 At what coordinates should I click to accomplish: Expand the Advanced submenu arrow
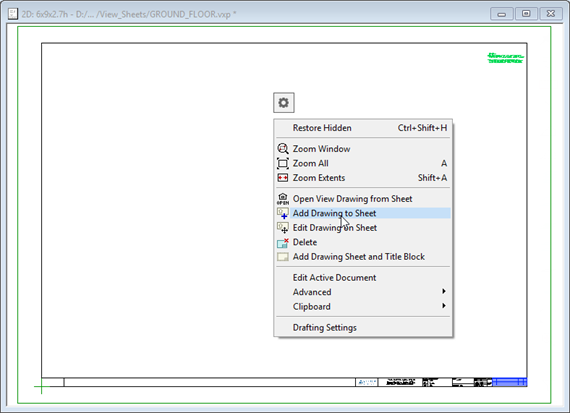coord(443,291)
